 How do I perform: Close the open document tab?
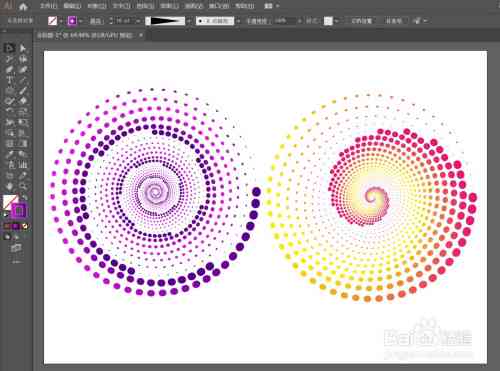pos(141,35)
